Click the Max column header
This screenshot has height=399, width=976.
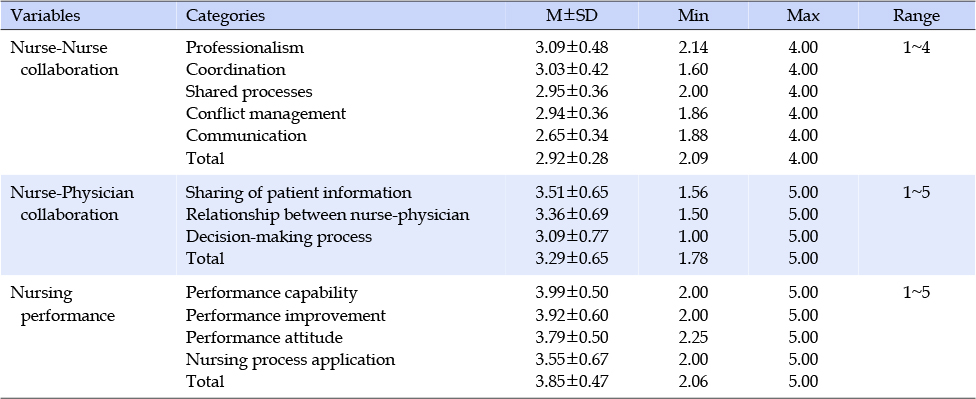(x=803, y=16)
